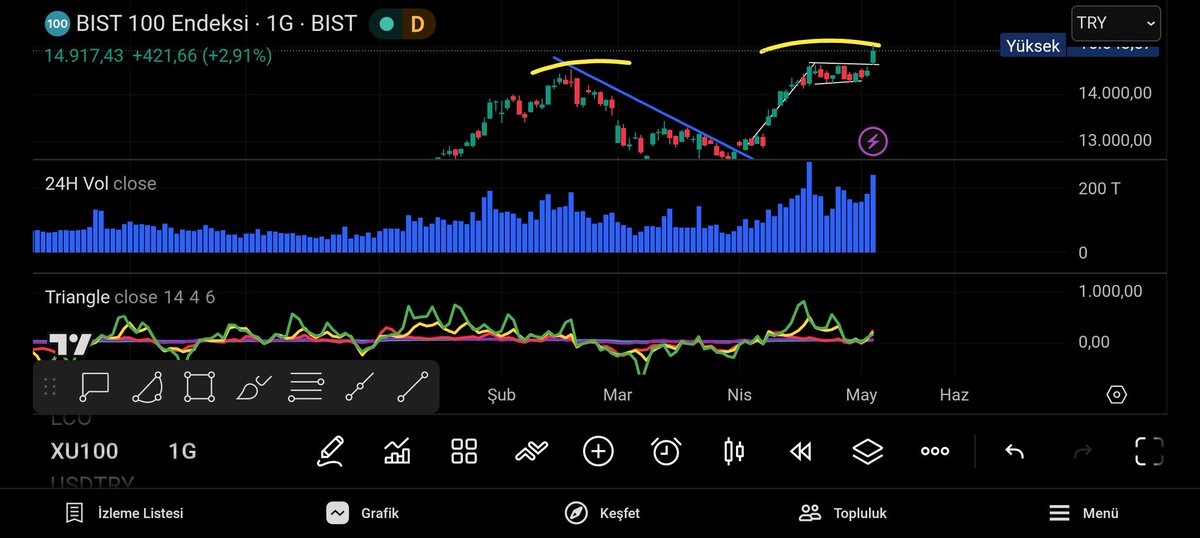Select the brush drawing tool

pos(253,386)
